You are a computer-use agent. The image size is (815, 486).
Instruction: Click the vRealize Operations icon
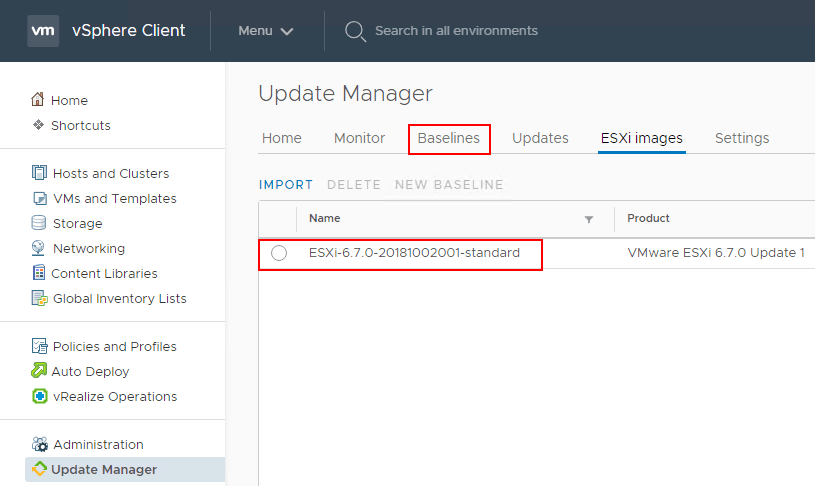tap(40, 396)
